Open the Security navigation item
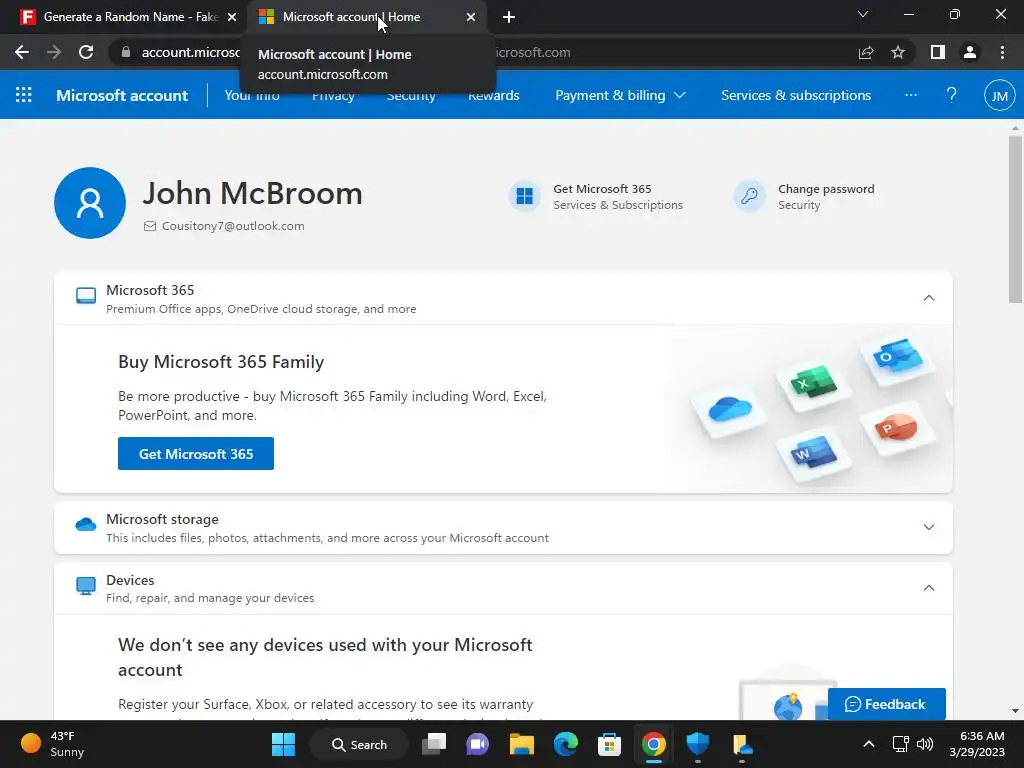1024x768 pixels. (x=411, y=95)
